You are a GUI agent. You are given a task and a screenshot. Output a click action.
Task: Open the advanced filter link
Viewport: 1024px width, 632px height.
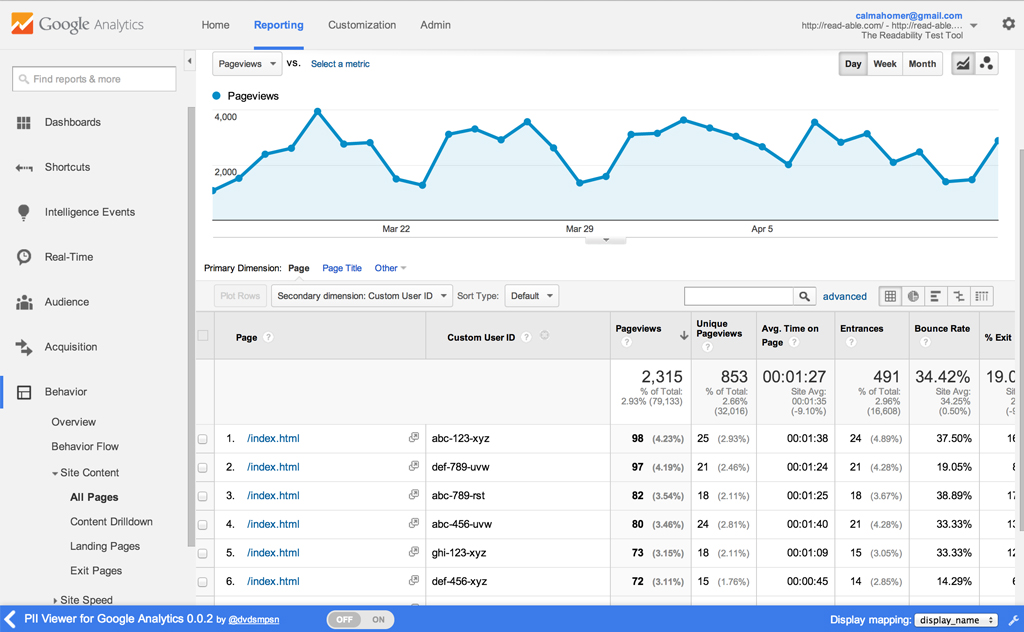point(844,296)
